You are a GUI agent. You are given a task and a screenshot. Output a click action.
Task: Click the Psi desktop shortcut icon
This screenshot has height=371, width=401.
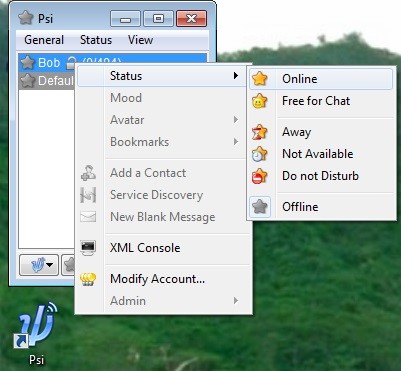(x=36, y=325)
